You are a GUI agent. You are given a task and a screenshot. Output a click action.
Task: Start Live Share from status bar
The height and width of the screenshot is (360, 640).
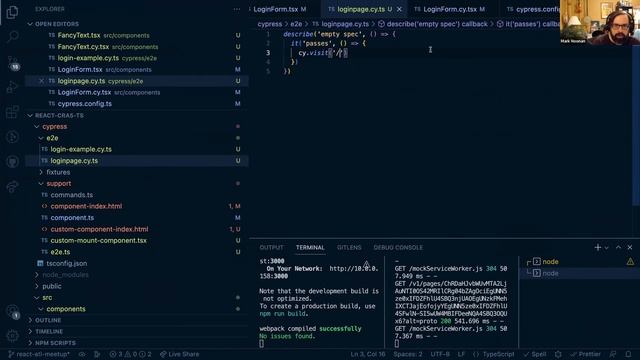coord(180,354)
